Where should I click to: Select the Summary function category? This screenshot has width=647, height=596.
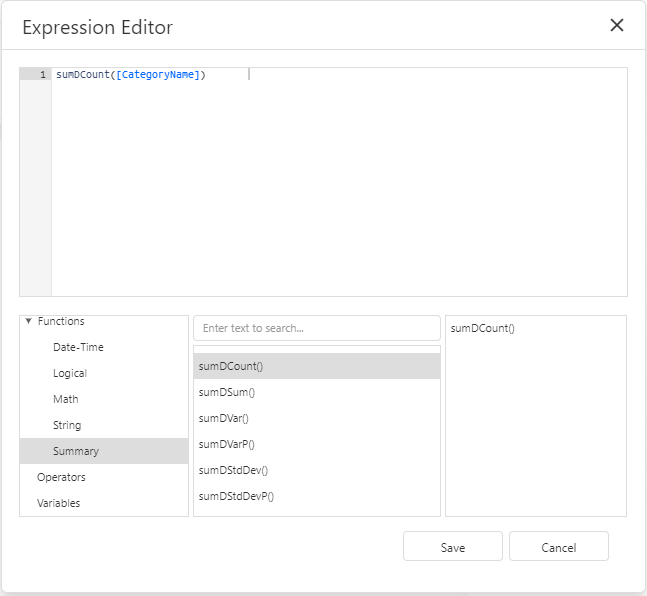pyautogui.click(x=76, y=451)
